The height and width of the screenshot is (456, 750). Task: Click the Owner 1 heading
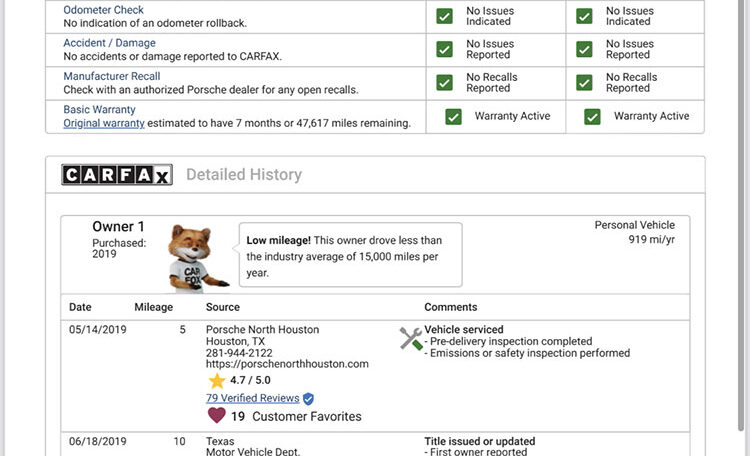[118, 227]
